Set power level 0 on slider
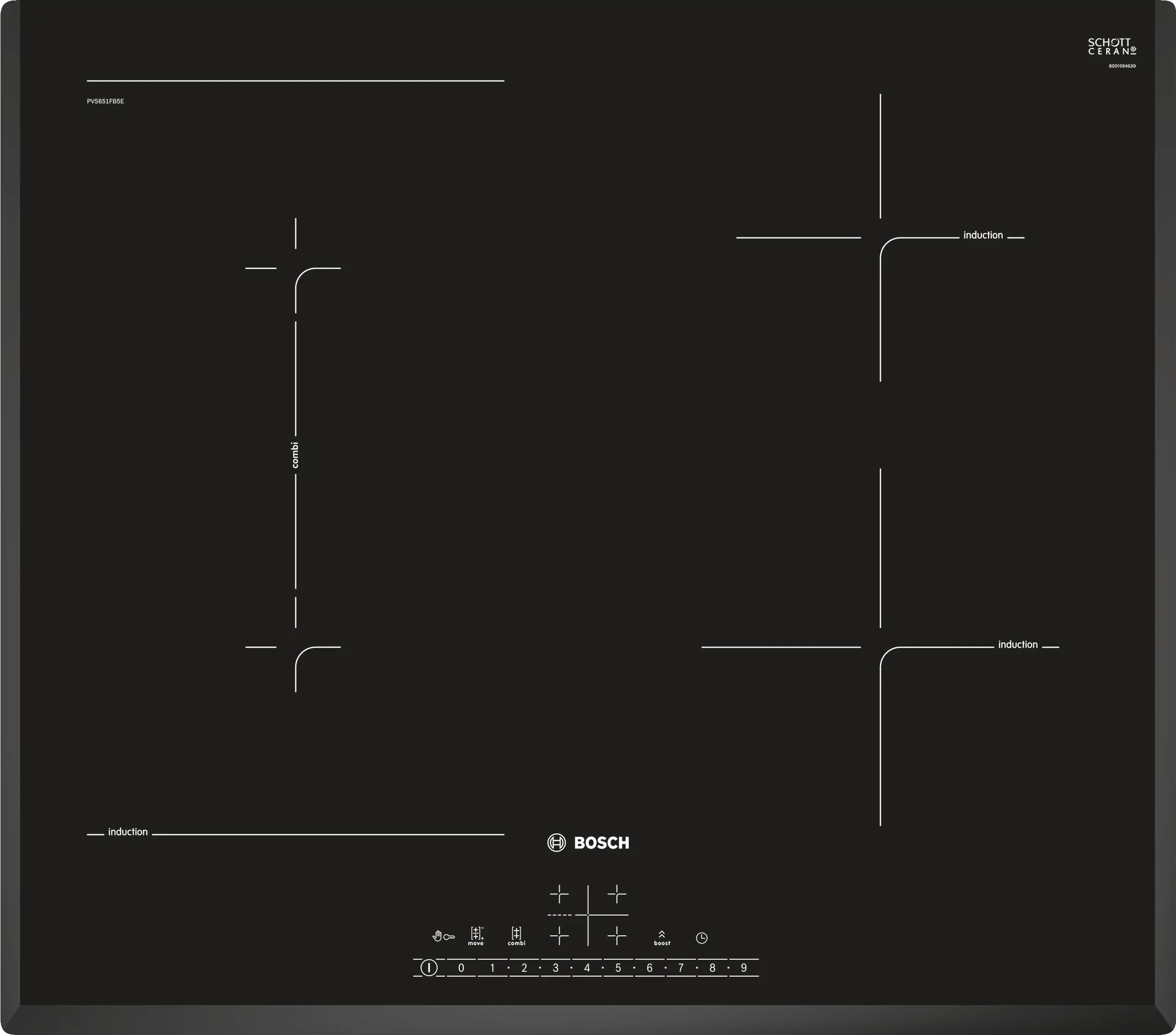Image resolution: width=1176 pixels, height=1035 pixels. pyautogui.click(x=461, y=967)
